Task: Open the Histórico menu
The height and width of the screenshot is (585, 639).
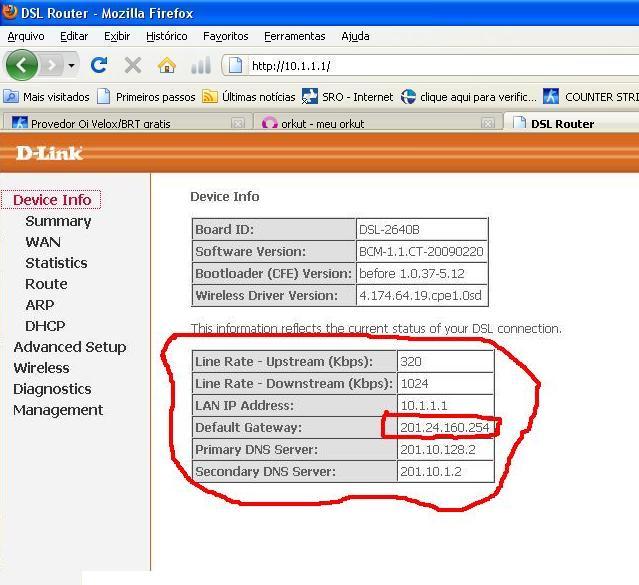Action: (x=166, y=36)
